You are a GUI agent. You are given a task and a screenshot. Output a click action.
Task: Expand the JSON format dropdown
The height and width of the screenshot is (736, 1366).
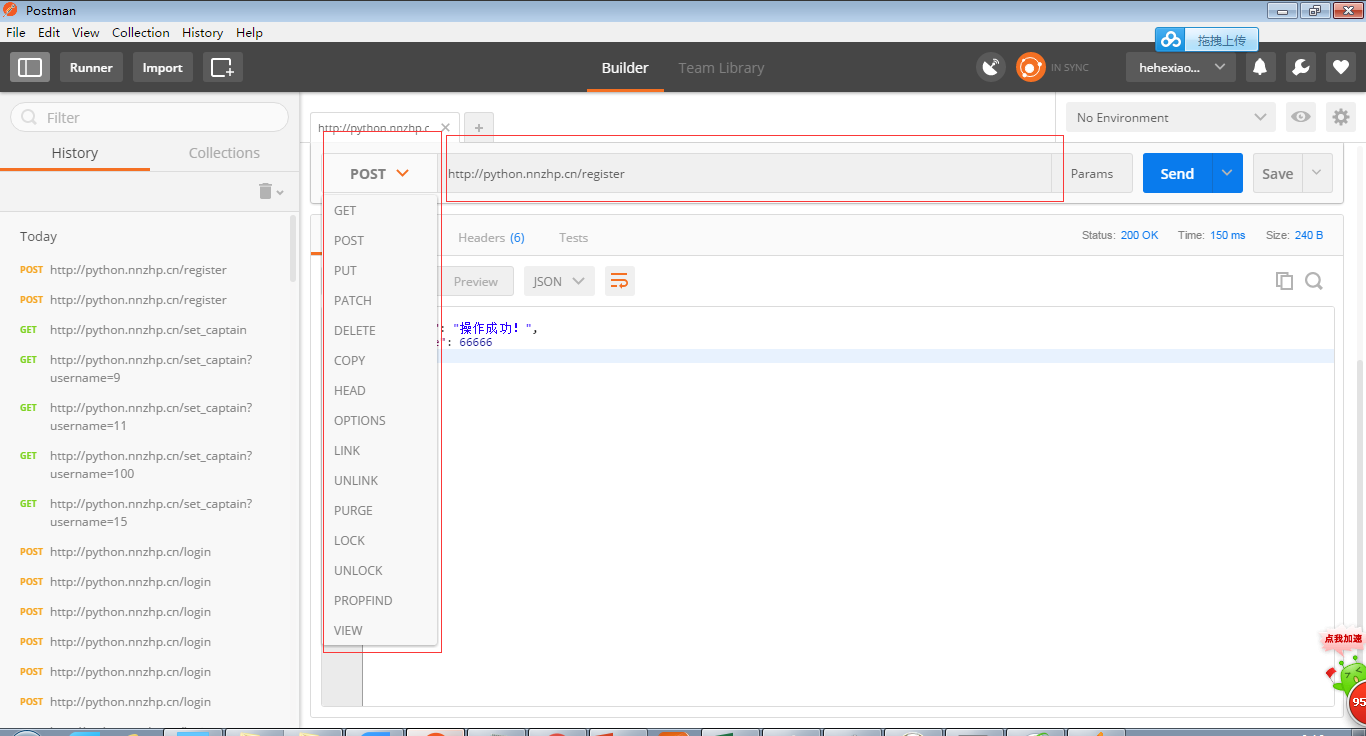coord(558,282)
